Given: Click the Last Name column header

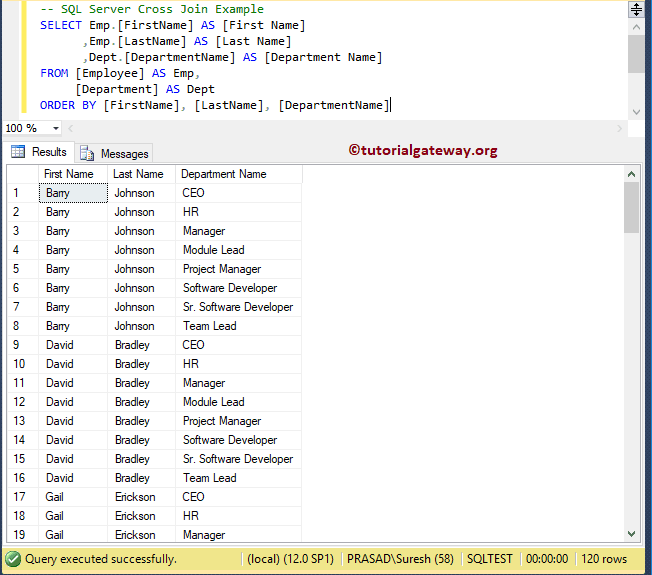Looking at the screenshot, I should click(x=138, y=174).
